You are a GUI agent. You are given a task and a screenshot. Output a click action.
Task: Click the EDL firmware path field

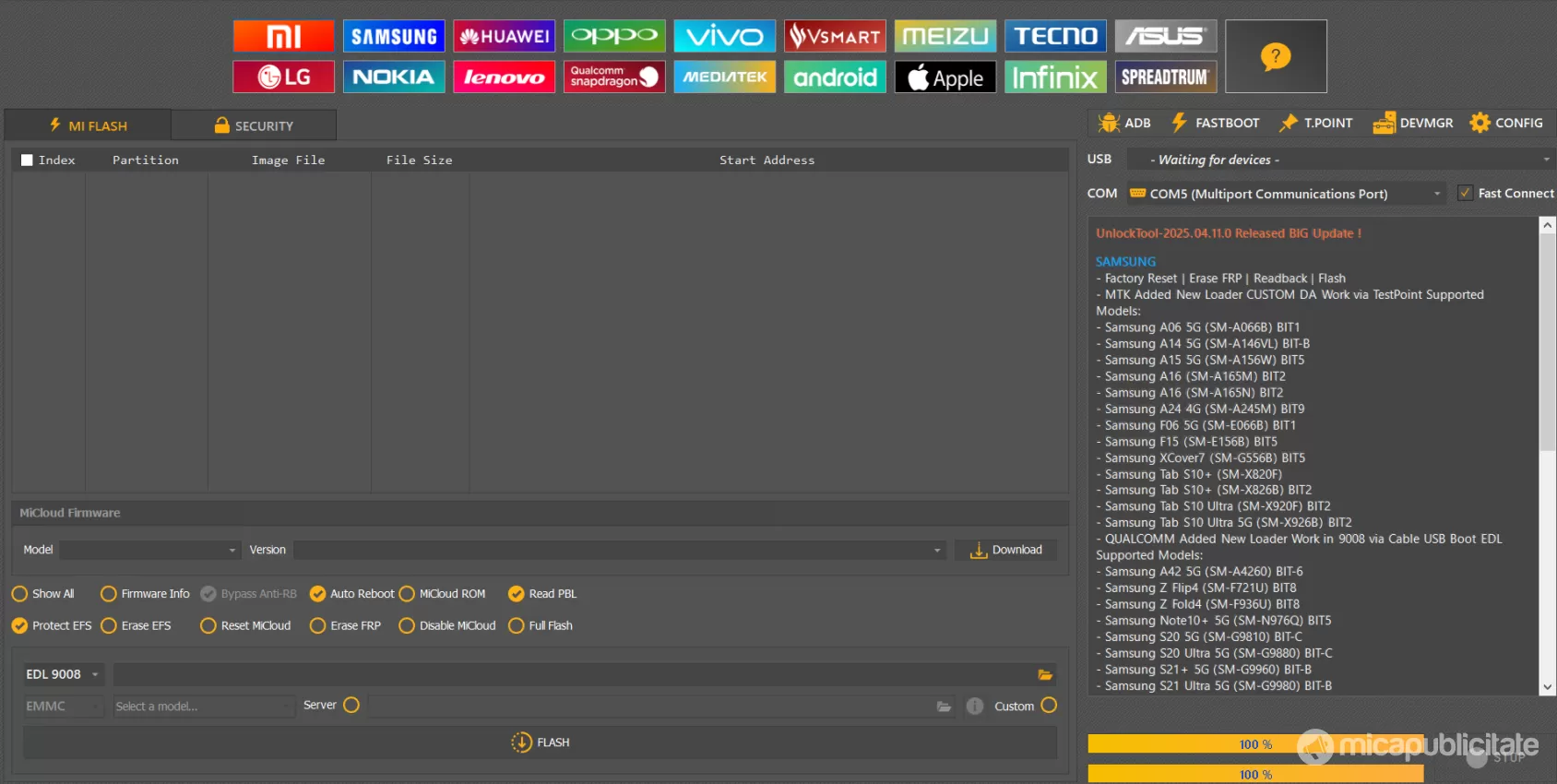tap(585, 675)
